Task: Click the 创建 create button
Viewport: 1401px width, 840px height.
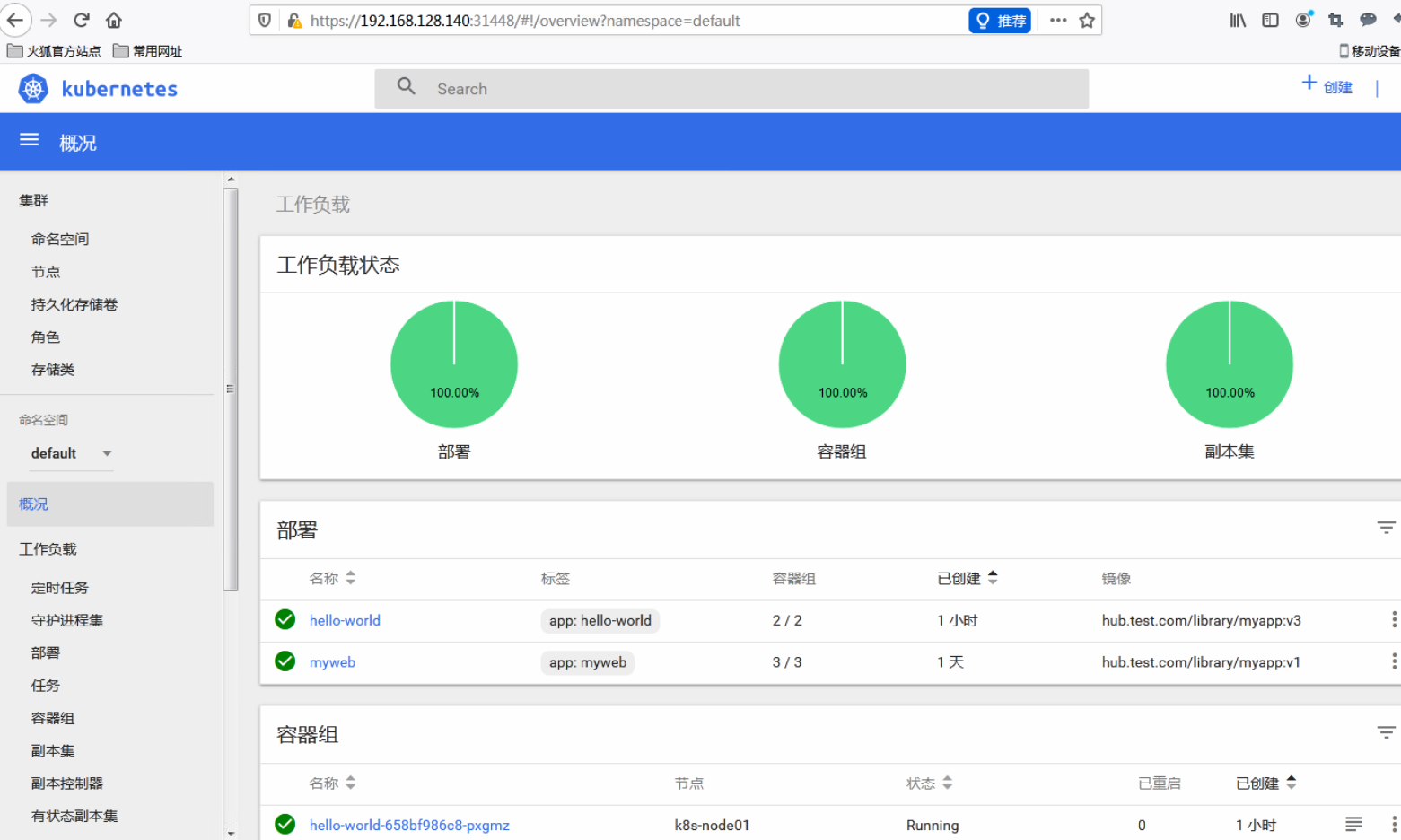Action: click(x=1327, y=86)
